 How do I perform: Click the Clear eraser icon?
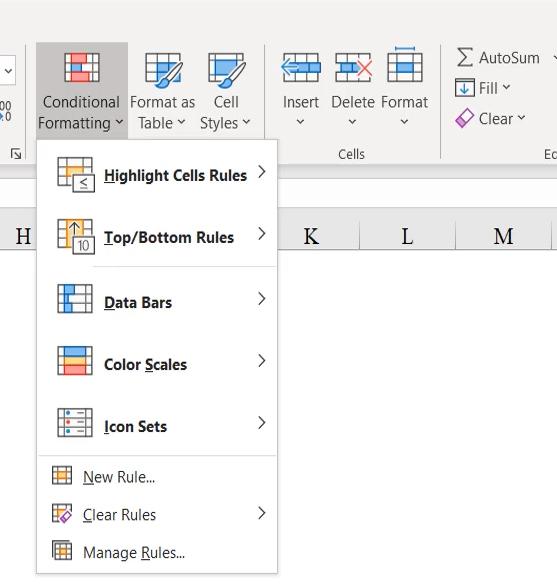(465, 118)
